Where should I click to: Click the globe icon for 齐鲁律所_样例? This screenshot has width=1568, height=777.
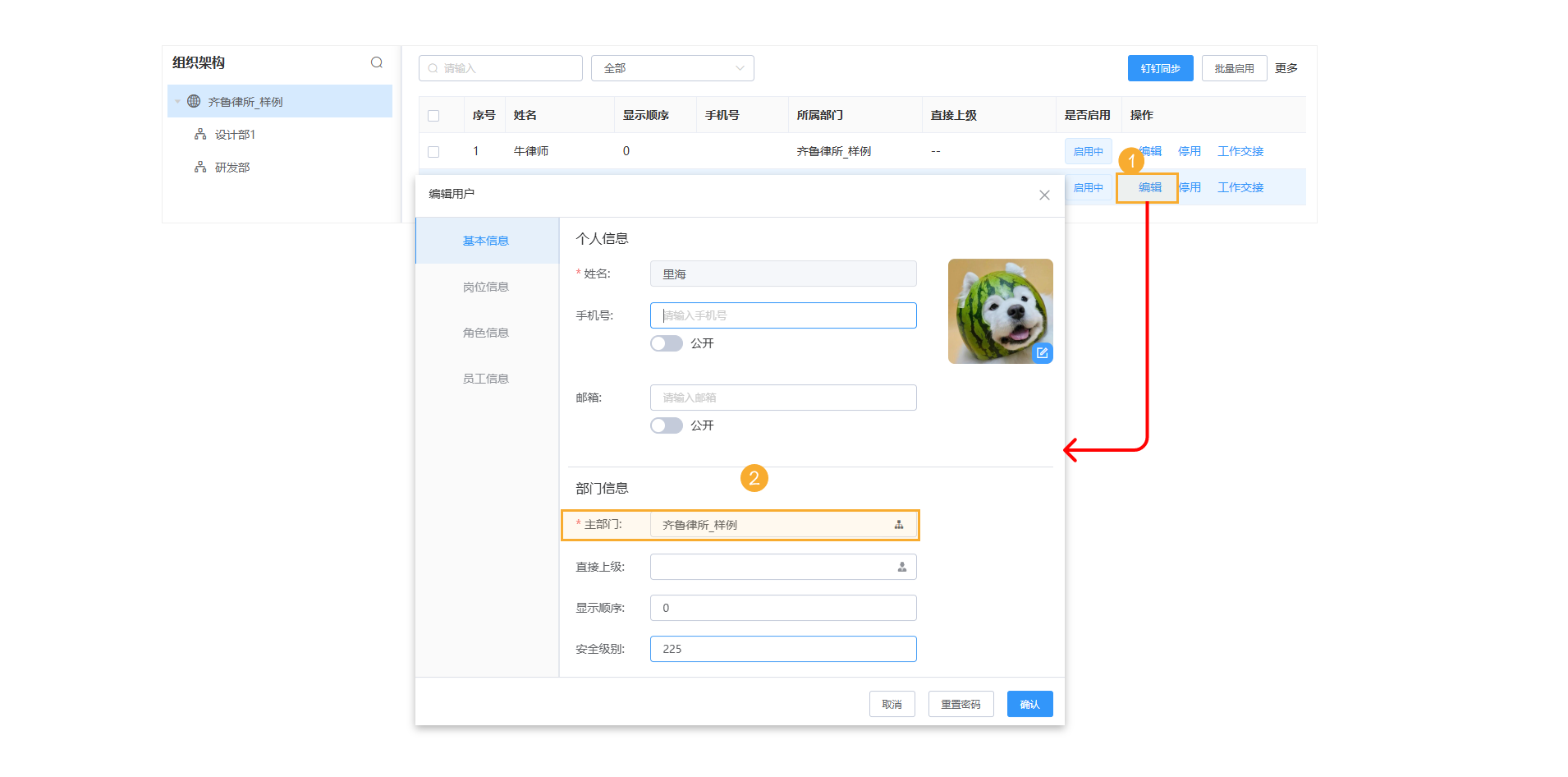click(x=194, y=101)
